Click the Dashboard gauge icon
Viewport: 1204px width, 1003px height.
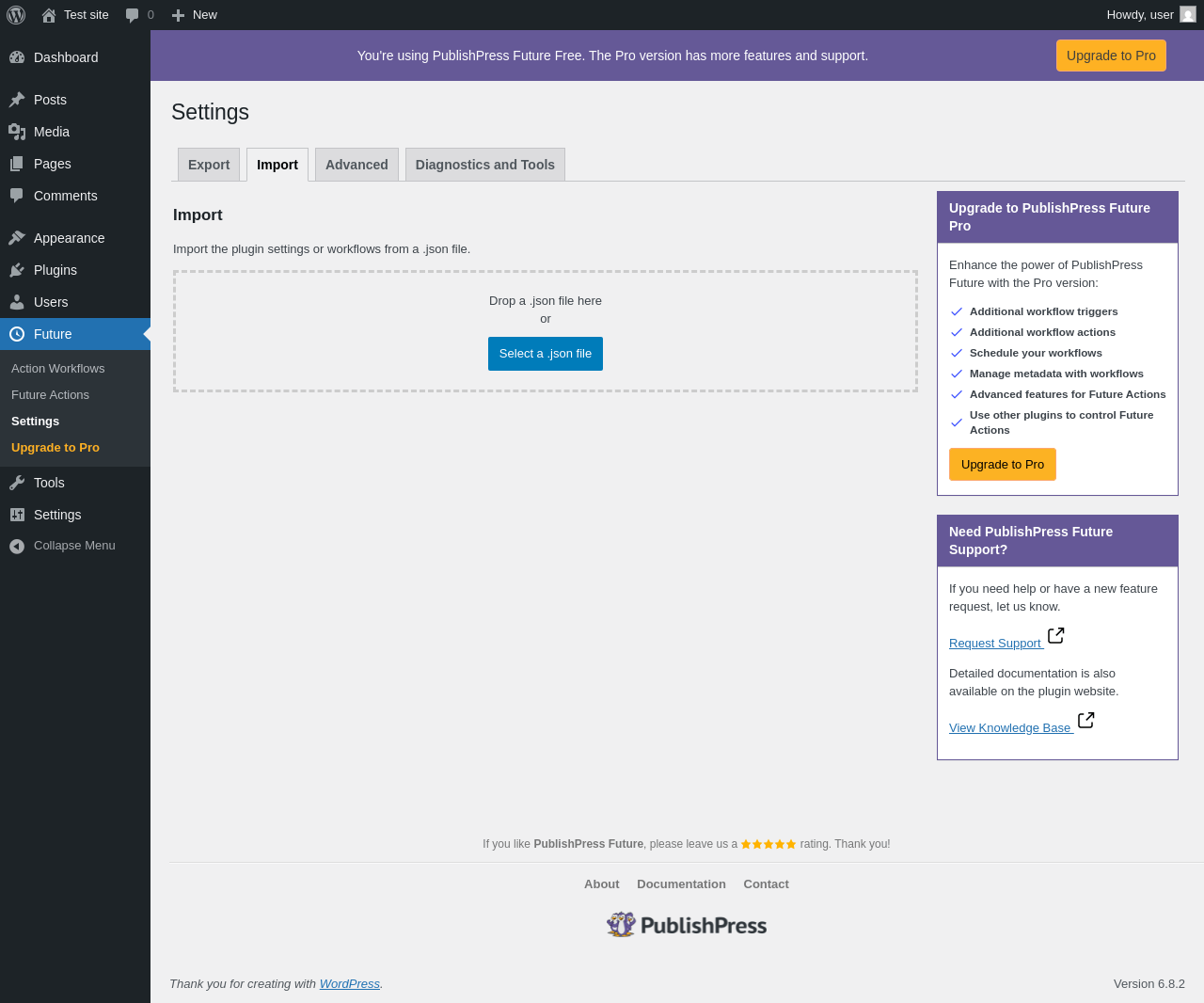tap(17, 57)
